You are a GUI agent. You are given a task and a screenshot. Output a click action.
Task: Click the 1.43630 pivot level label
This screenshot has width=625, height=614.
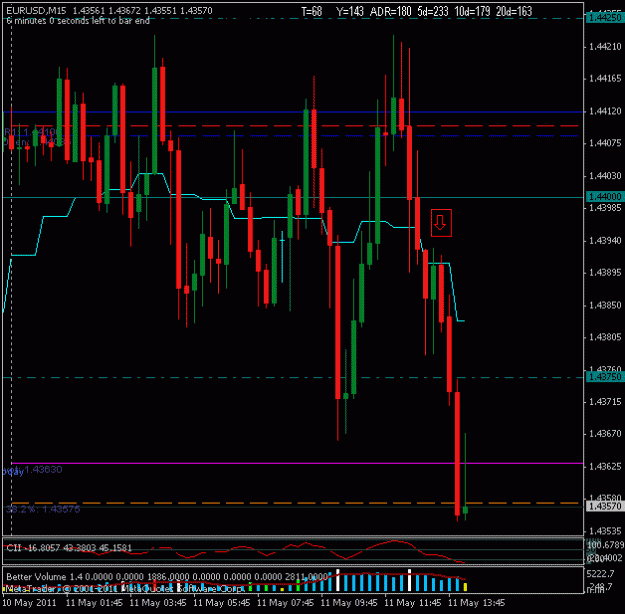click(x=43, y=470)
